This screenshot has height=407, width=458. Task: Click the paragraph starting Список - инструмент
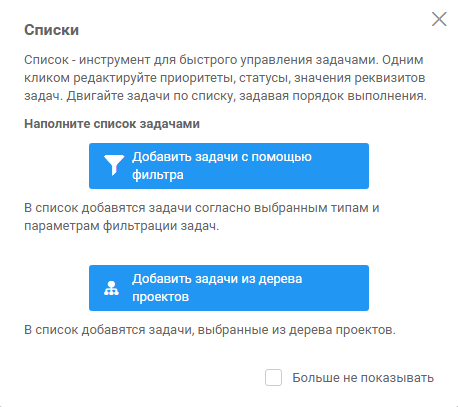pos(225,78)
